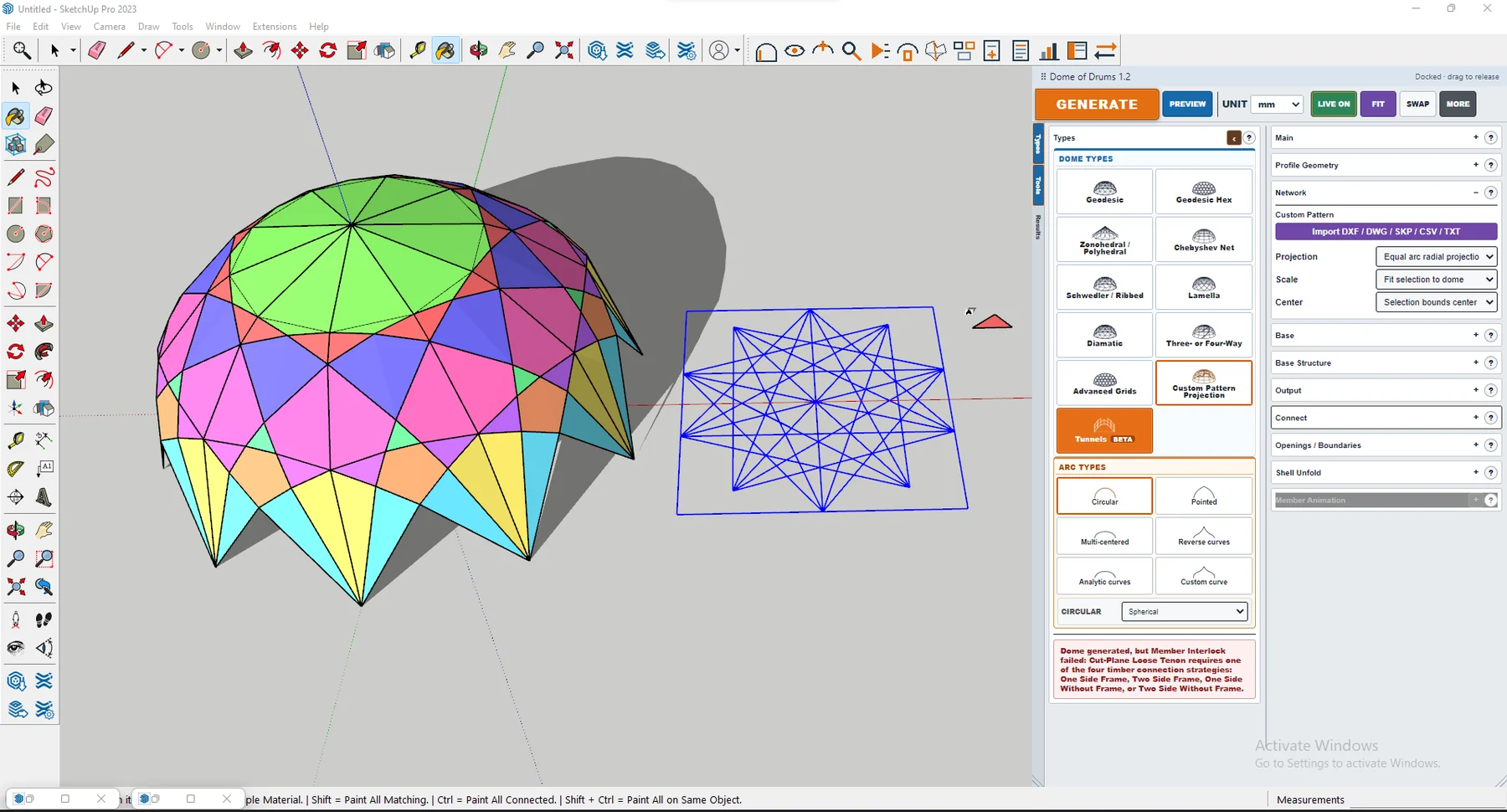Pick the Pointed arc type
This screenshot has height=812, width=1507.
[x=1204, y=496]
